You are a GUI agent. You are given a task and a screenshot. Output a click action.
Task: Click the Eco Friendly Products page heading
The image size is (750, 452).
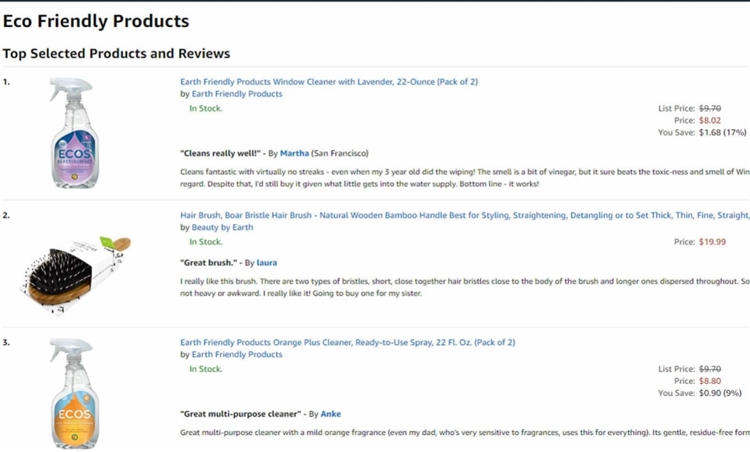tap(96, 21)
